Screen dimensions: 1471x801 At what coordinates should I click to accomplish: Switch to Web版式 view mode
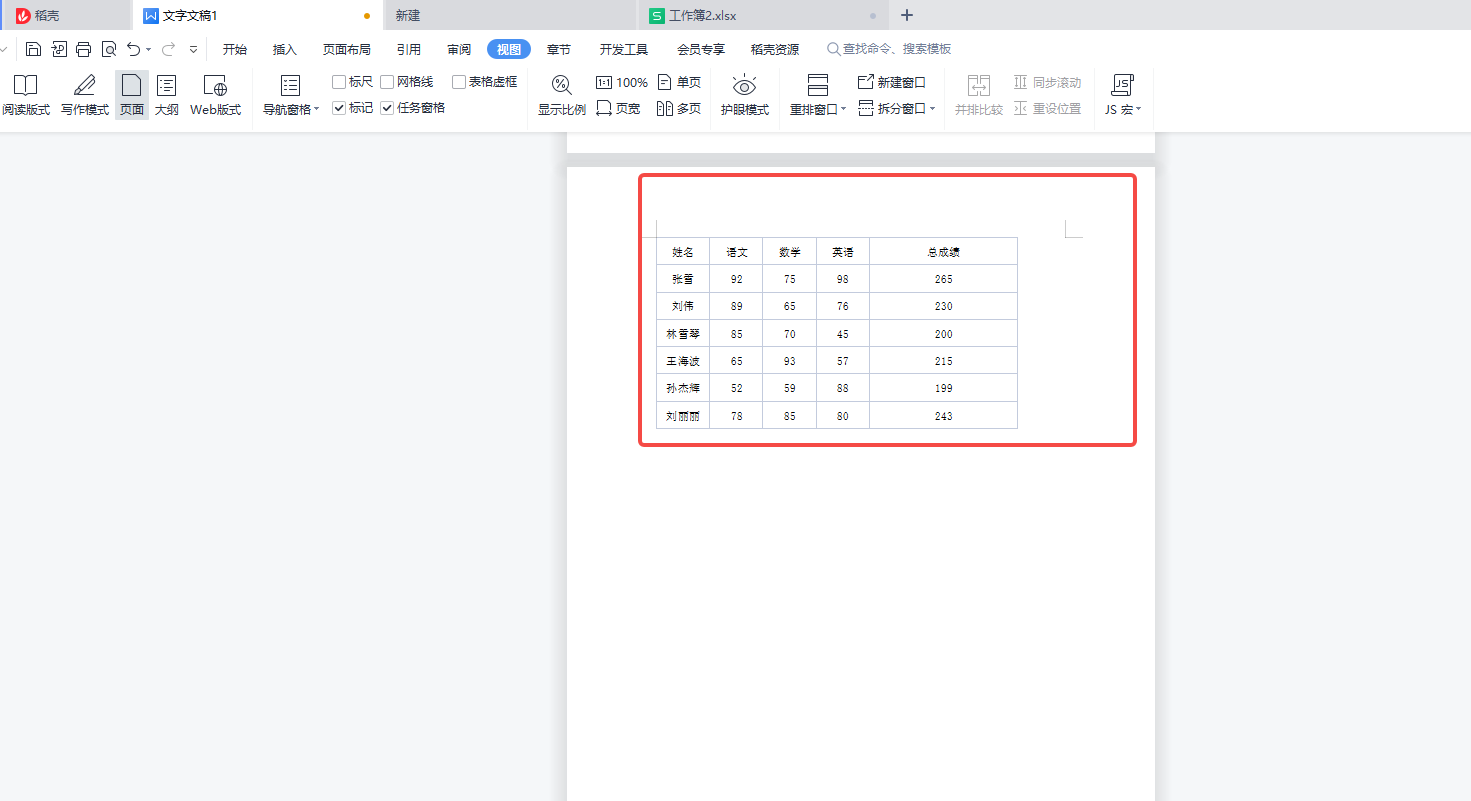[214, 95]
